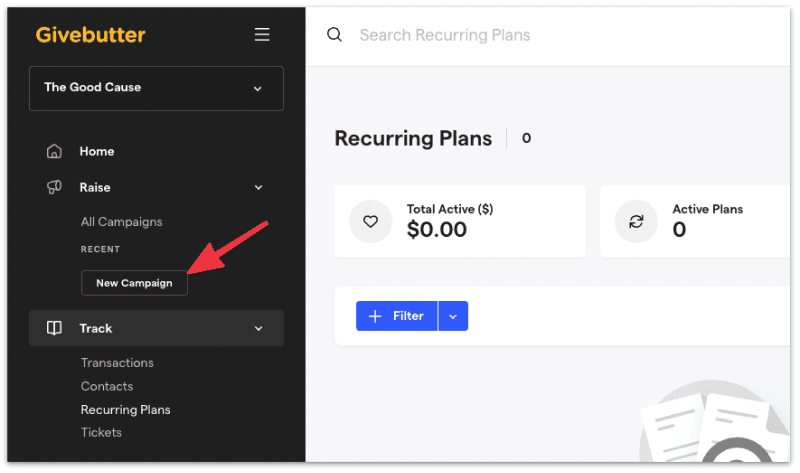Collapse the Raise section chevron

(259, 187)
